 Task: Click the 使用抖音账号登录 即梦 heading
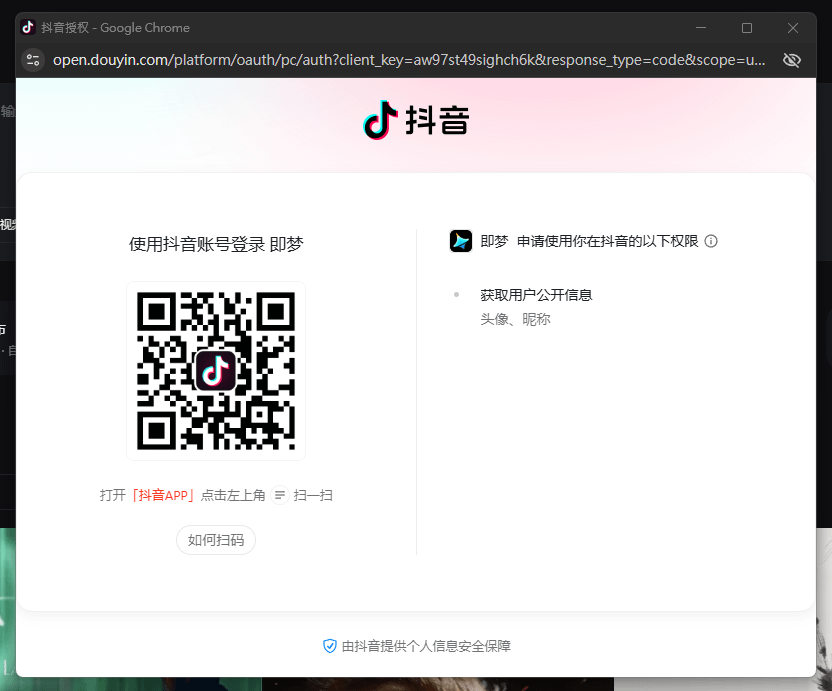[x=216, y=244]
